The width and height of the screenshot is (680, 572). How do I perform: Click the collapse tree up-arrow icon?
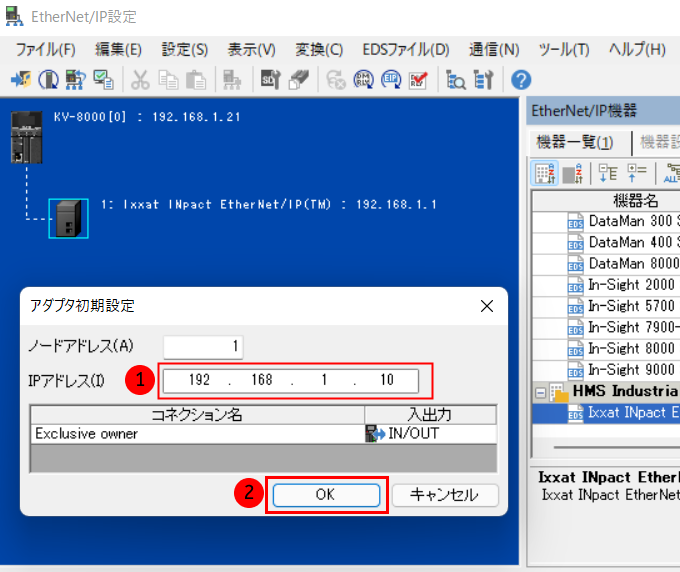[x=637, y=173]
